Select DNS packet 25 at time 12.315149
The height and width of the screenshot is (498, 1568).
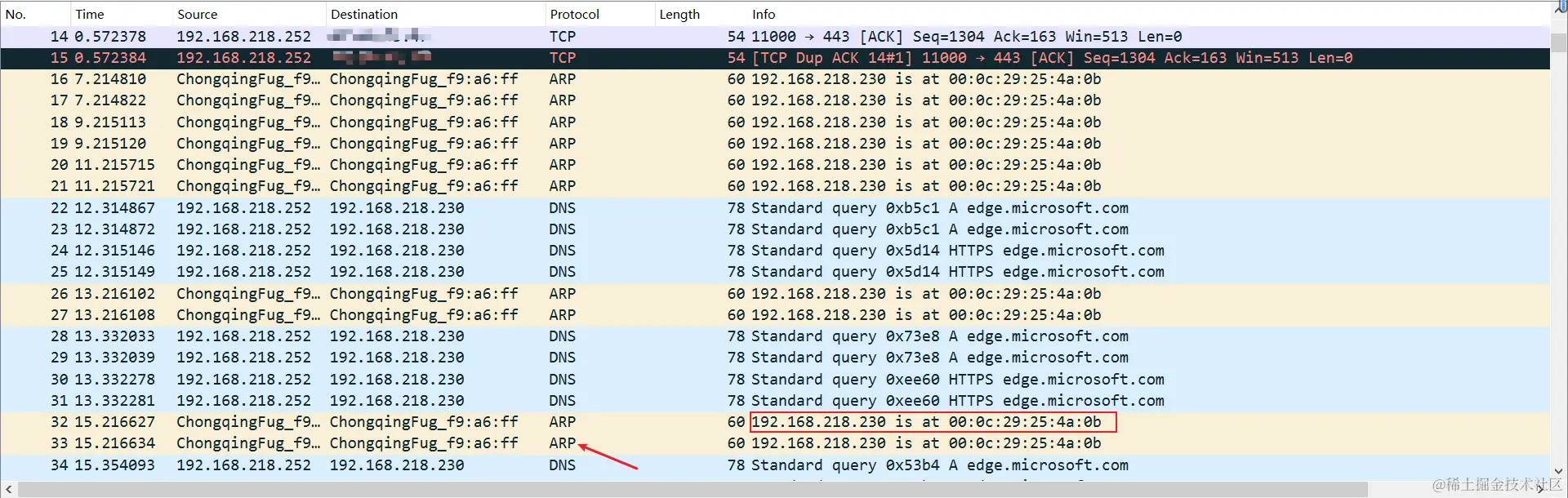(775, 272)
